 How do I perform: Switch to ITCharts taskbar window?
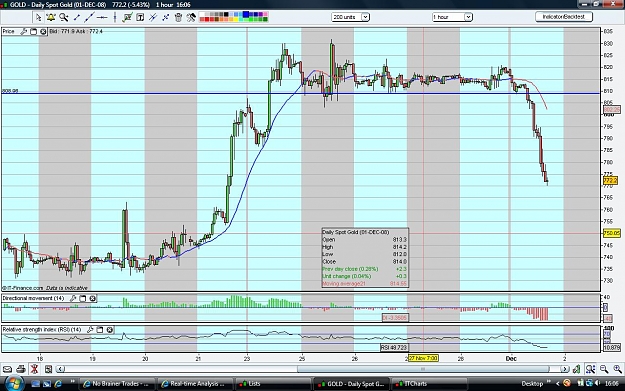(429, 384)
